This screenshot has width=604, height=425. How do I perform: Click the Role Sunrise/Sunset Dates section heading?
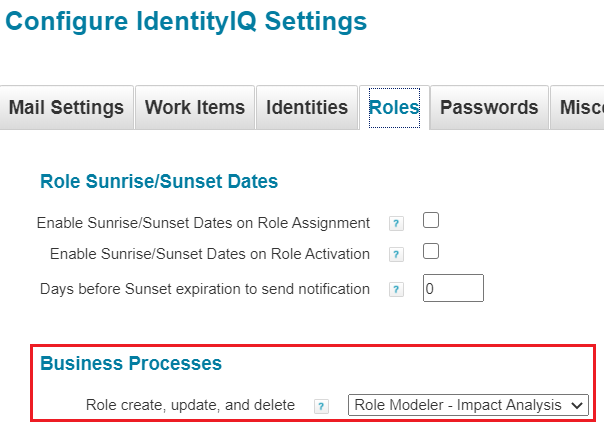[x=158, y=182]
